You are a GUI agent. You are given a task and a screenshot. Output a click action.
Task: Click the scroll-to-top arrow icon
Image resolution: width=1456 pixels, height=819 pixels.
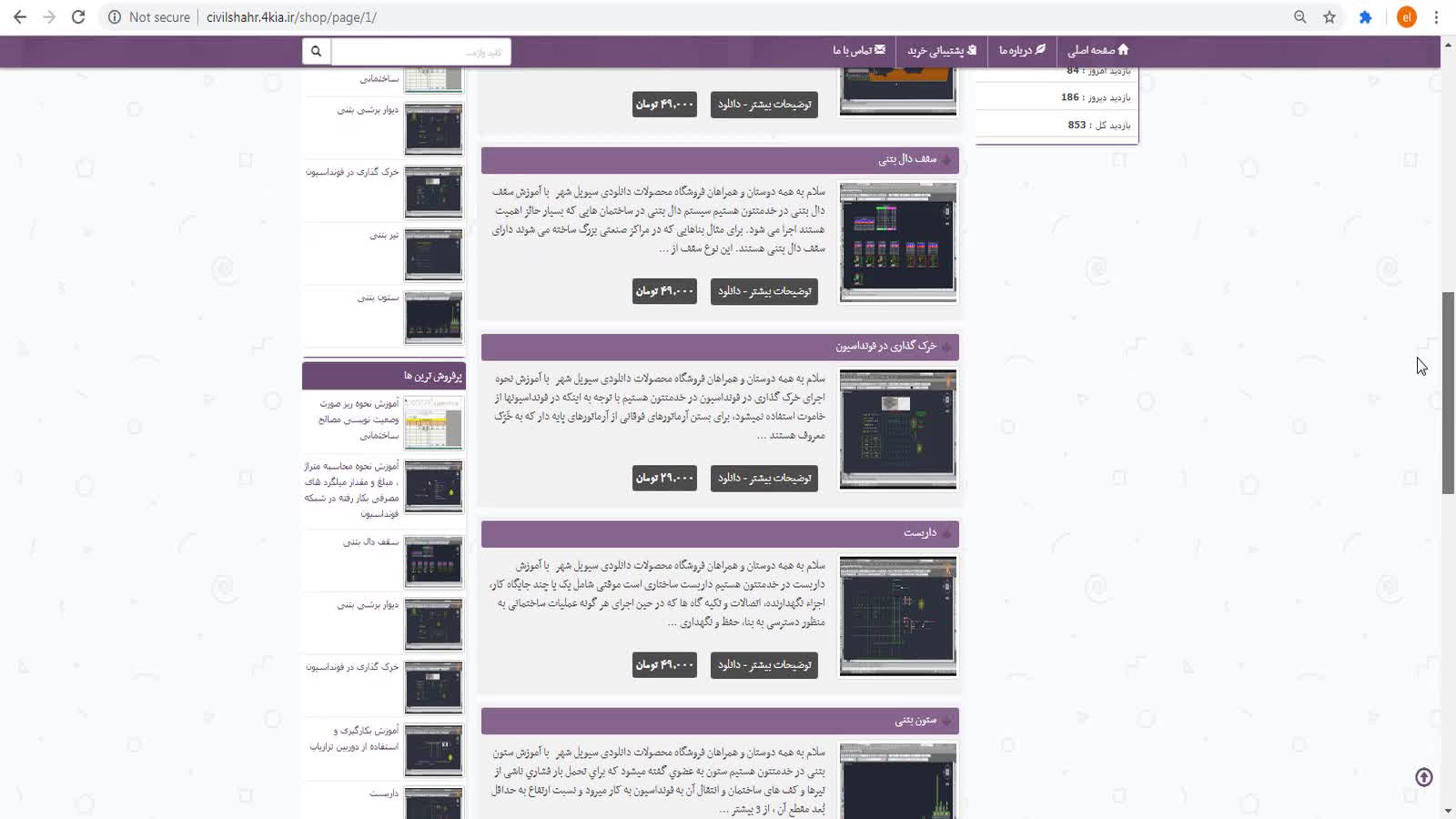point(1424,777)
